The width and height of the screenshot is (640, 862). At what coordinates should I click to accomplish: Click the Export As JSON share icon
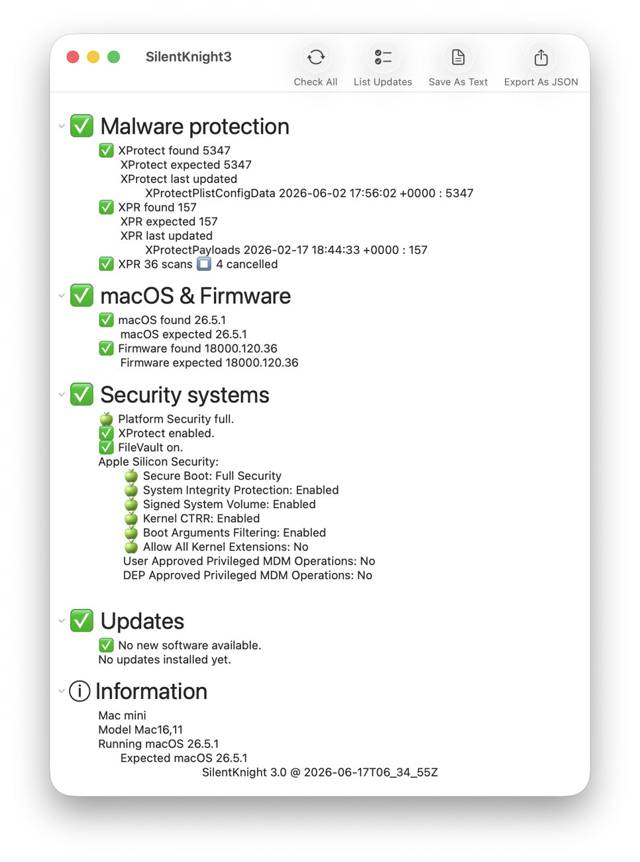[541, 57]
